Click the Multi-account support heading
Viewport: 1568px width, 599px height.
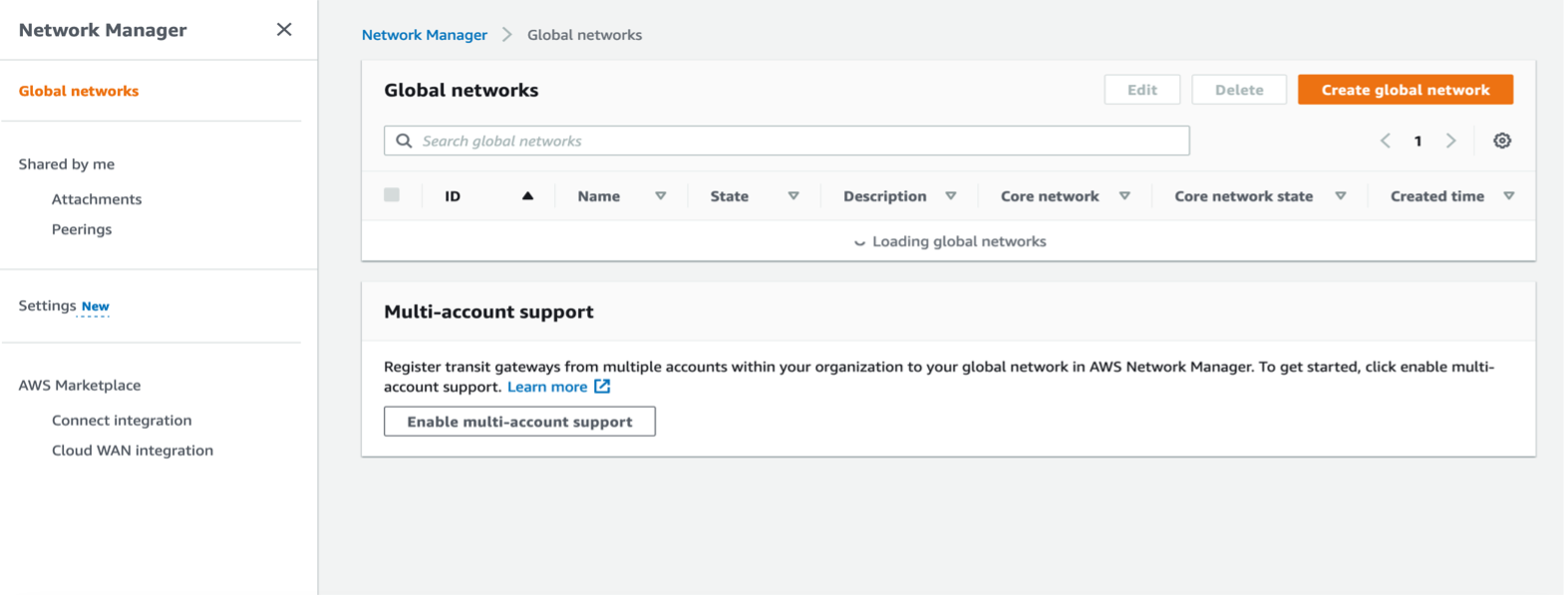(x=488, y=312)
